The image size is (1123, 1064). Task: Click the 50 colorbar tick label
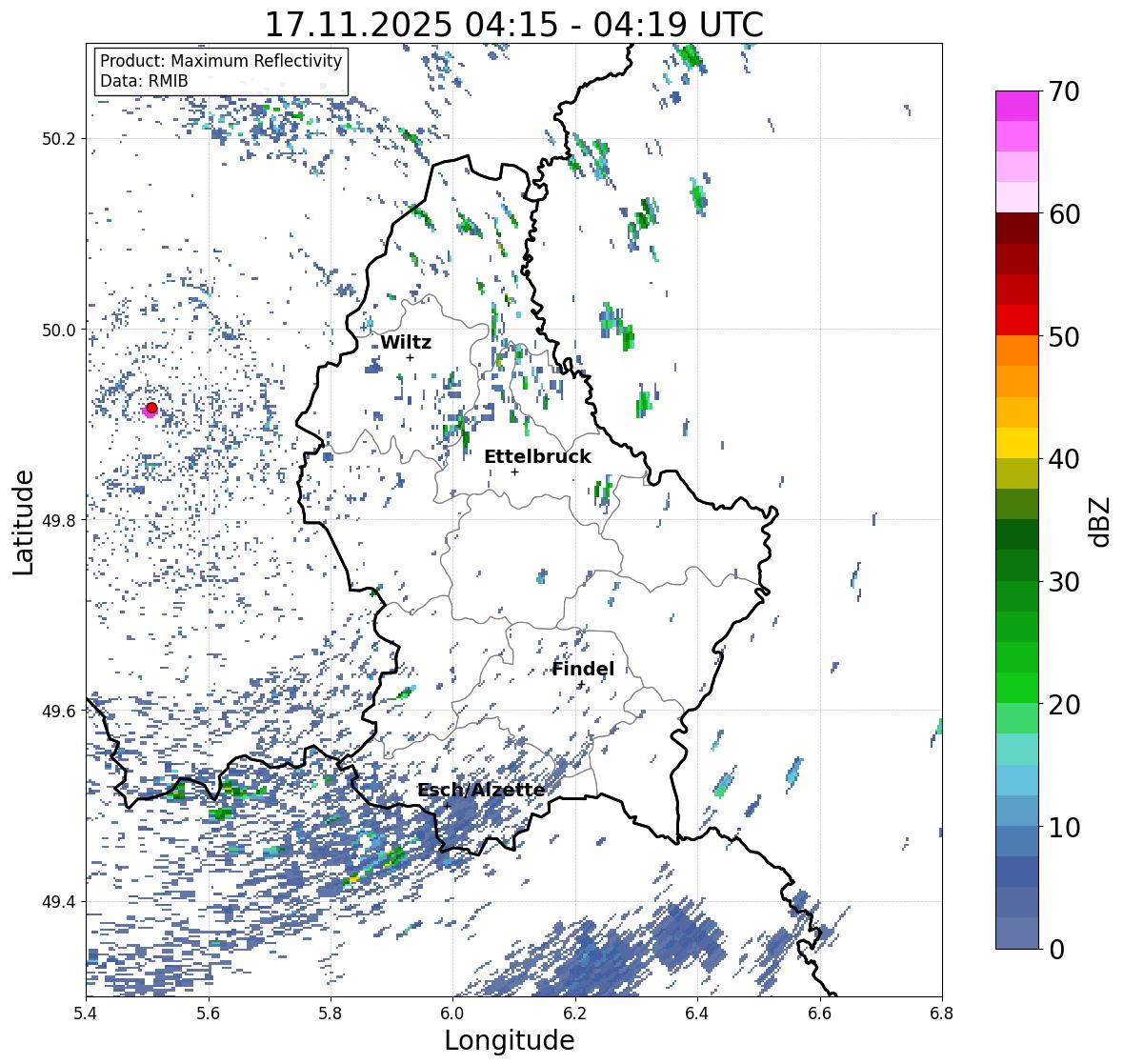tap(1063, 336)
